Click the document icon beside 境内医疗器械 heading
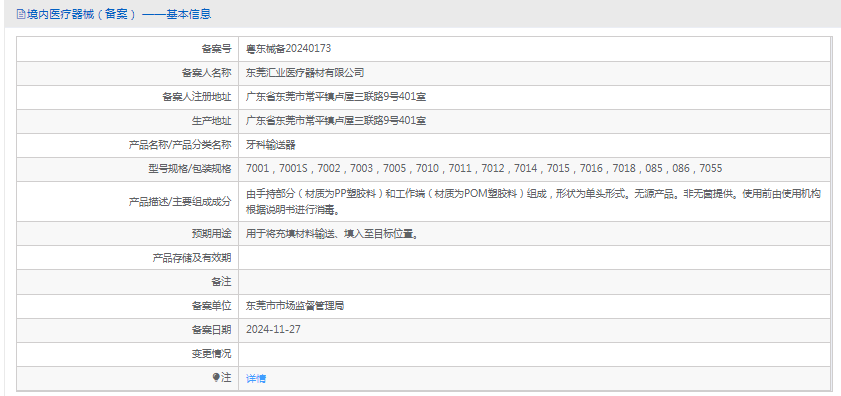841x396 pixels. 21,14
